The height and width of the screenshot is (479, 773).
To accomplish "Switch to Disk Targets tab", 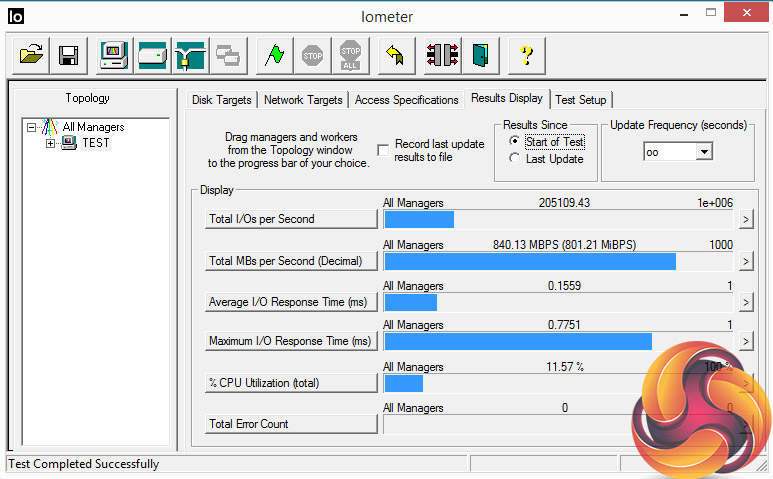I will 221,100.
